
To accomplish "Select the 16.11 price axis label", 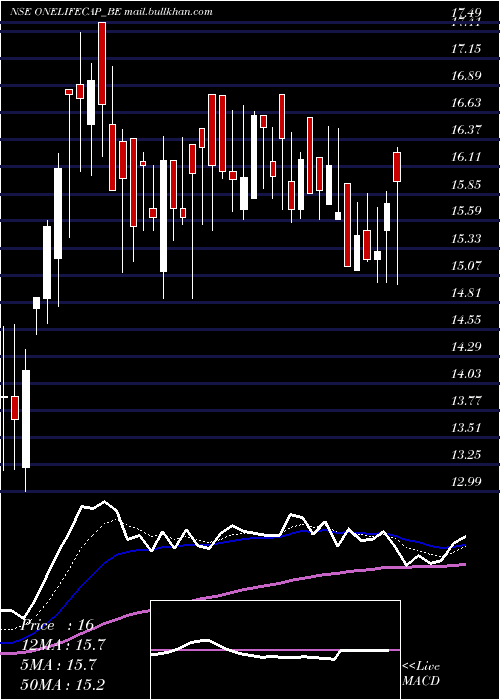I will 466,157.
